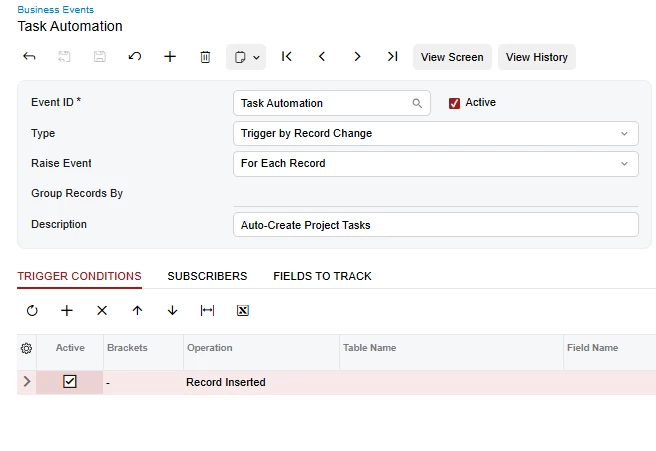The width and height of the screenshot is (656, 451).
Task: Move the condition row down
Action: tap(172, 310)
